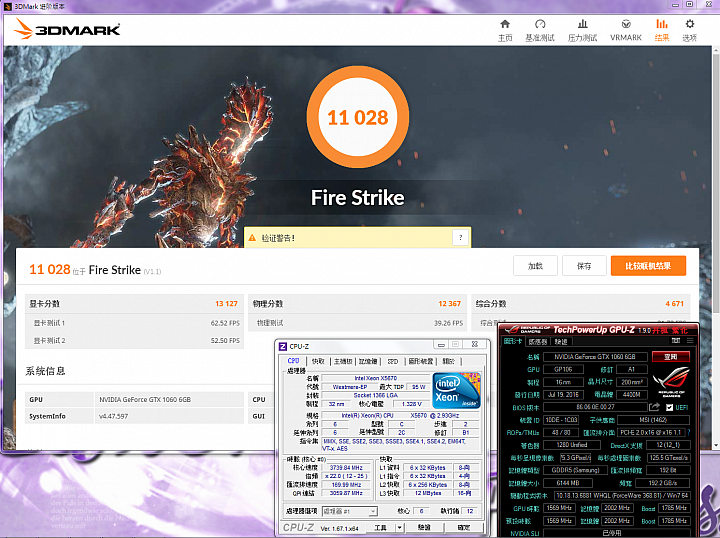Click CPU-Z core speed 3739.84 MHz

[346, 468]
